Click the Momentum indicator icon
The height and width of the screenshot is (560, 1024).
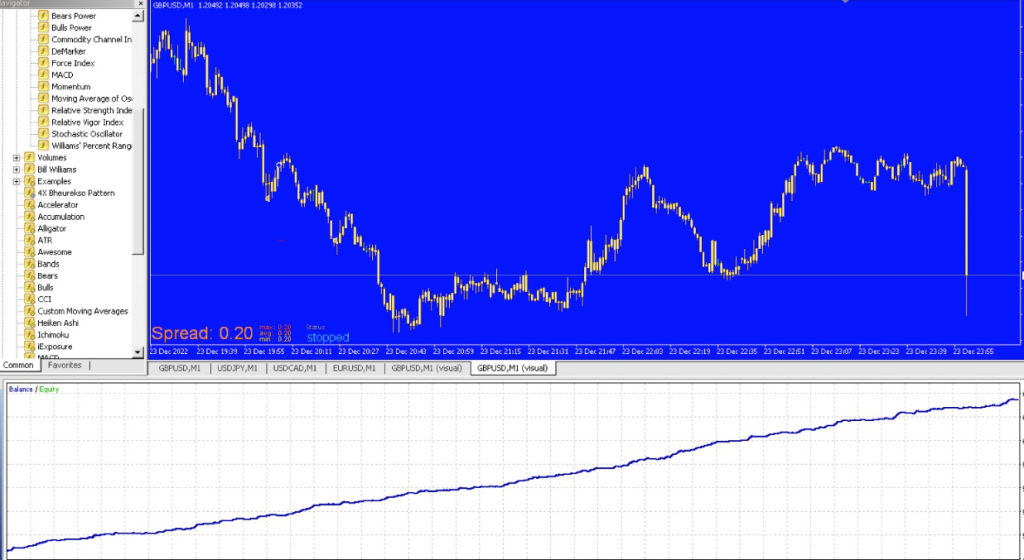pos(43,87)
